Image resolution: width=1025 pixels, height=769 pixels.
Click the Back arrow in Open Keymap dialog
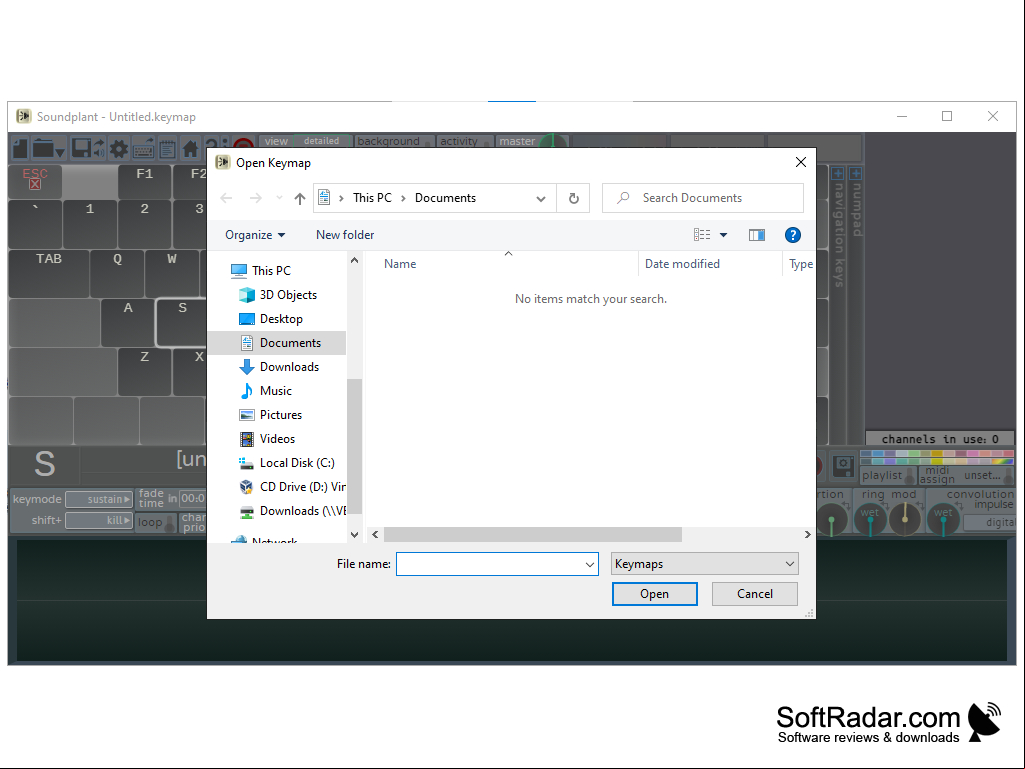[226, 198]
